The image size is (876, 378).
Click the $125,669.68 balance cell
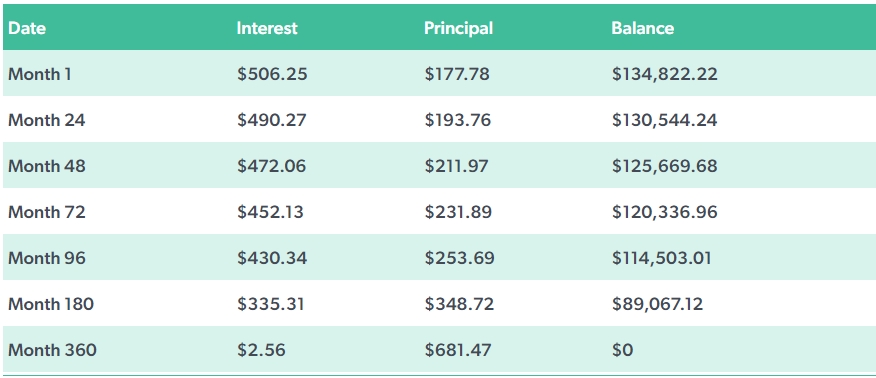pyautogui.click(x=664, y=166)
